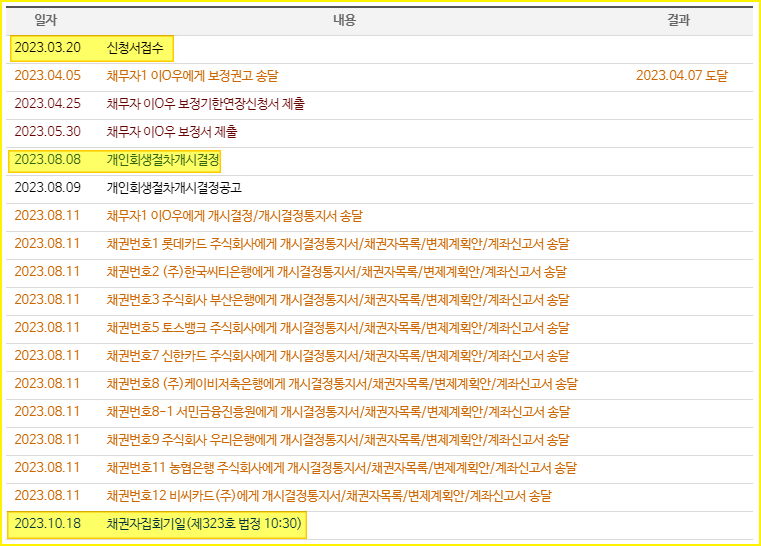Click the date 2023.08.08

48,160
